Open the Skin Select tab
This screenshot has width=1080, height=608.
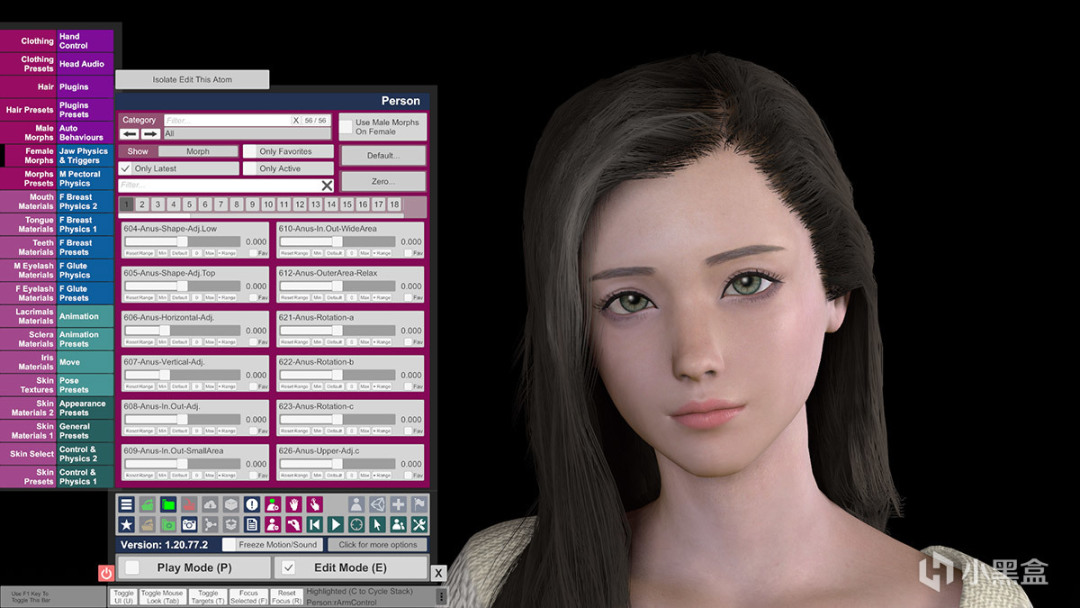(x=29, y=454)
